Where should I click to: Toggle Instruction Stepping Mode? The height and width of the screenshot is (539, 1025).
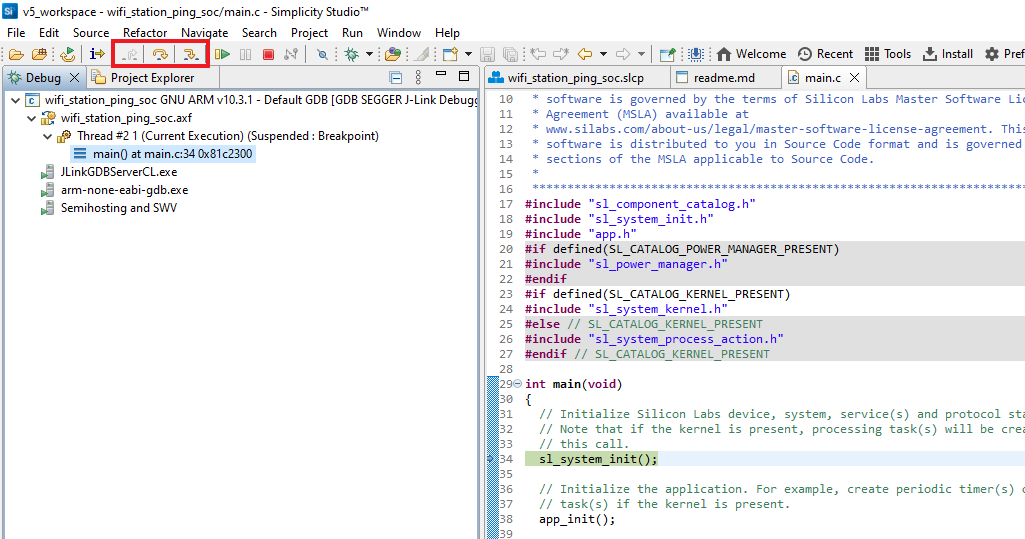coord(98,54)
